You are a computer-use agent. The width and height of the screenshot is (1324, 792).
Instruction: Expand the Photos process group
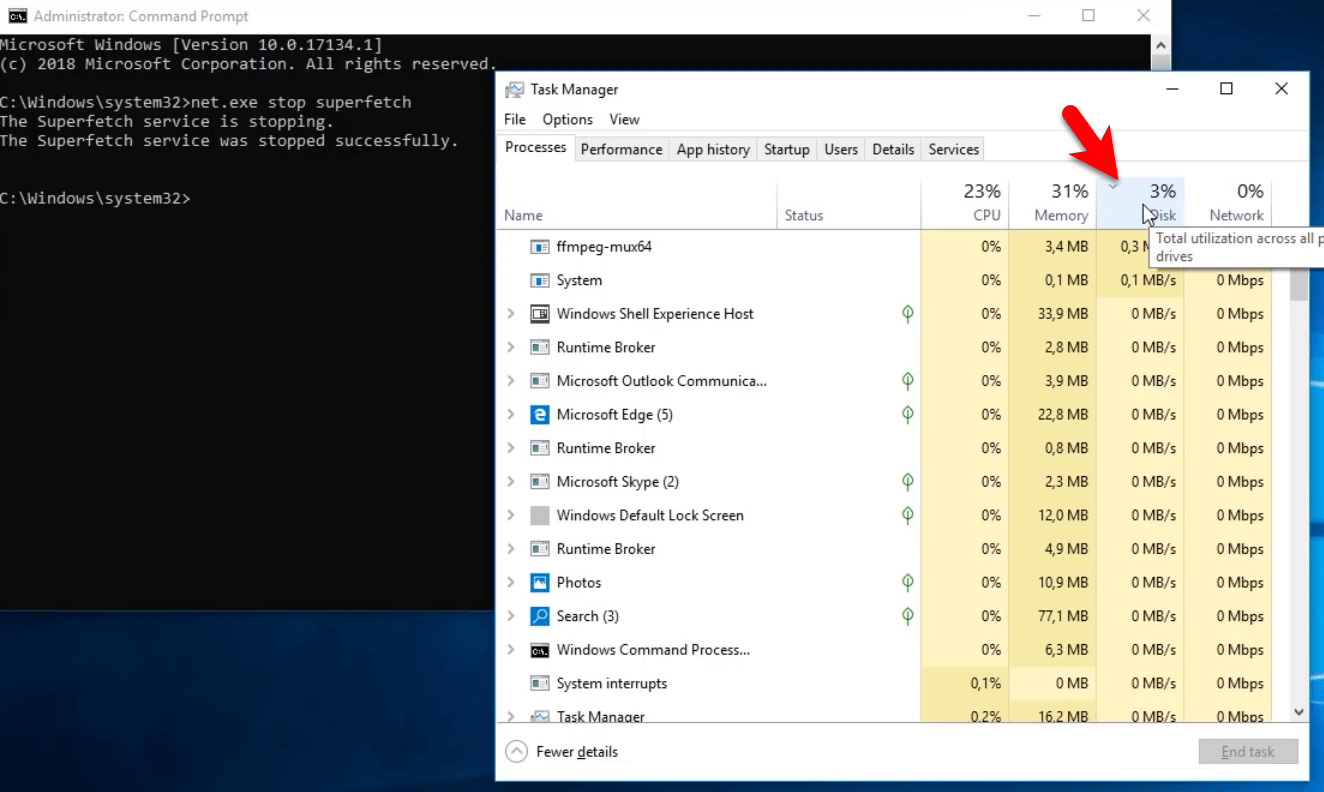coord(511,583)
